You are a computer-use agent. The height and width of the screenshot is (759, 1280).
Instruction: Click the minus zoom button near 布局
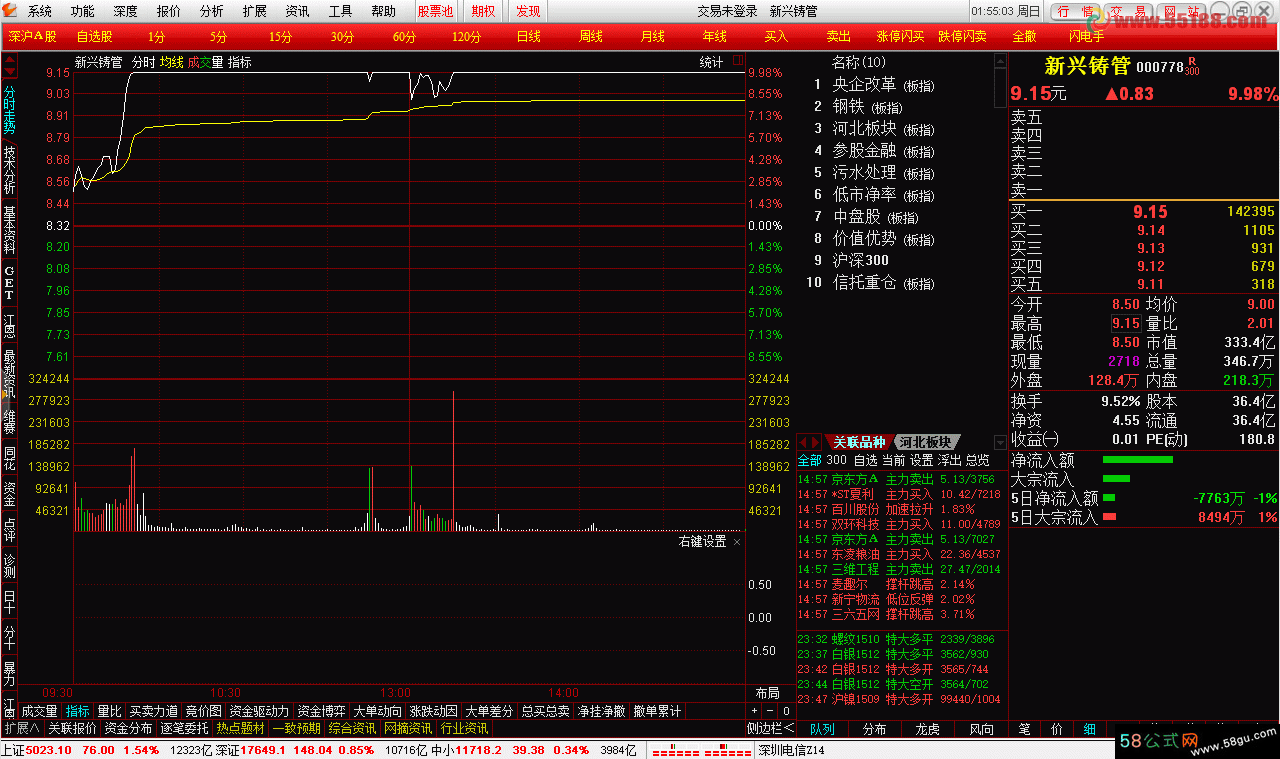769,712
